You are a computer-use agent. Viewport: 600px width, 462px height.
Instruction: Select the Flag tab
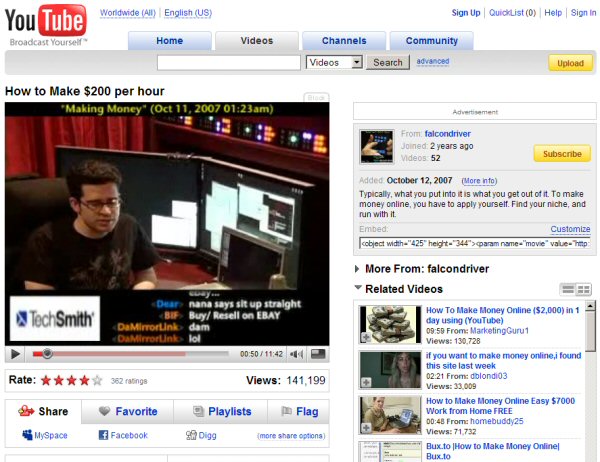click(x=299, y=411)
